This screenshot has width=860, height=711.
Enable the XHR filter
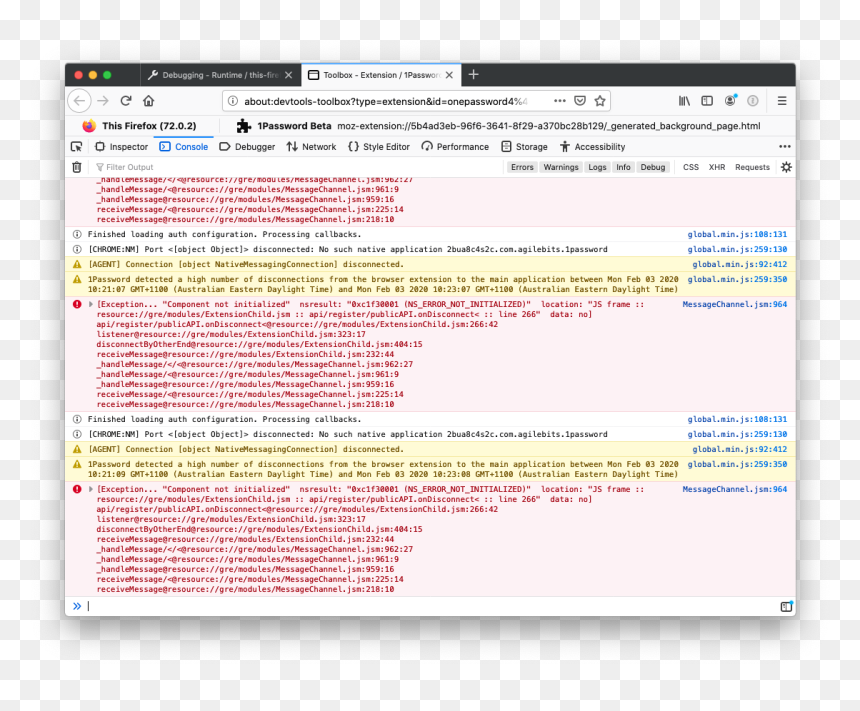pyautogui.click(x=717, y=167)
